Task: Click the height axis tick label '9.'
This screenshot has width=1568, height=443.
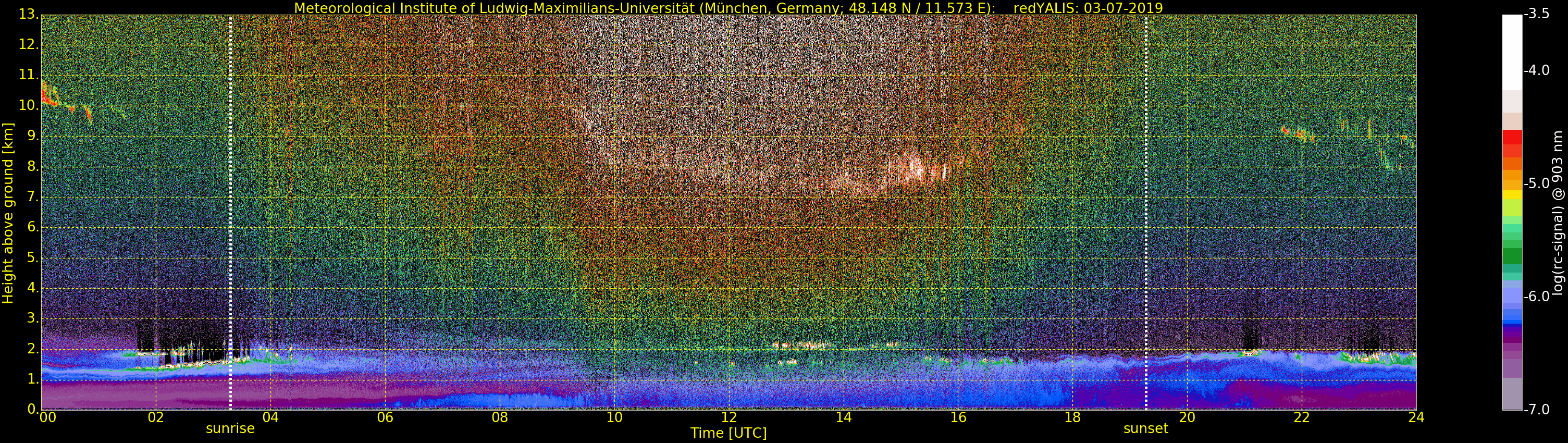Action: (33, 136)
